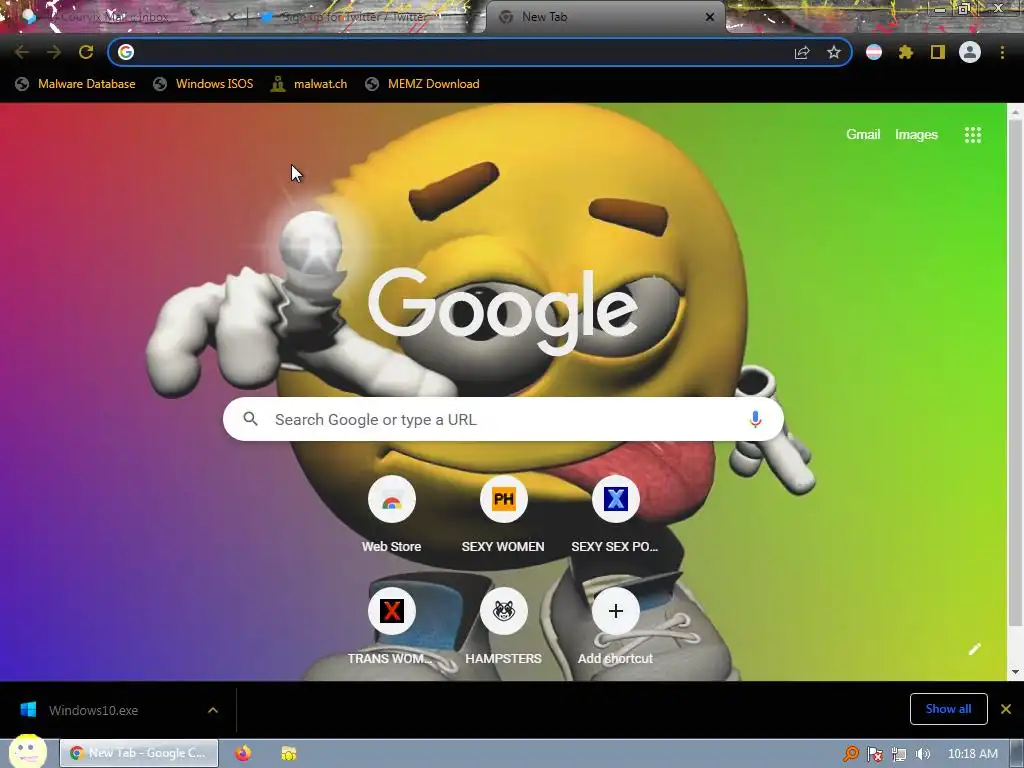This screenshot has width=1024, height=768.
Task: Launch Firefox from the taskbar
Action: tap(243, 753)
